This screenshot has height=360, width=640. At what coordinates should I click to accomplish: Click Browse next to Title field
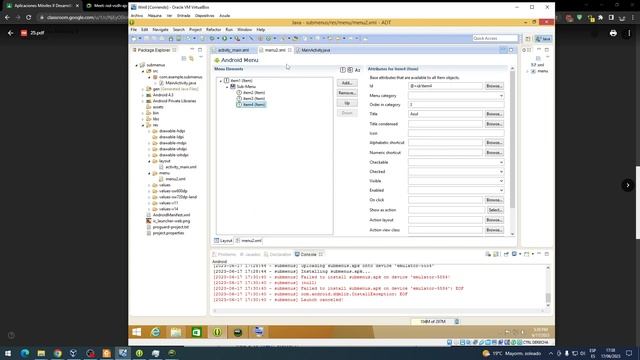(x=494, y=114)
